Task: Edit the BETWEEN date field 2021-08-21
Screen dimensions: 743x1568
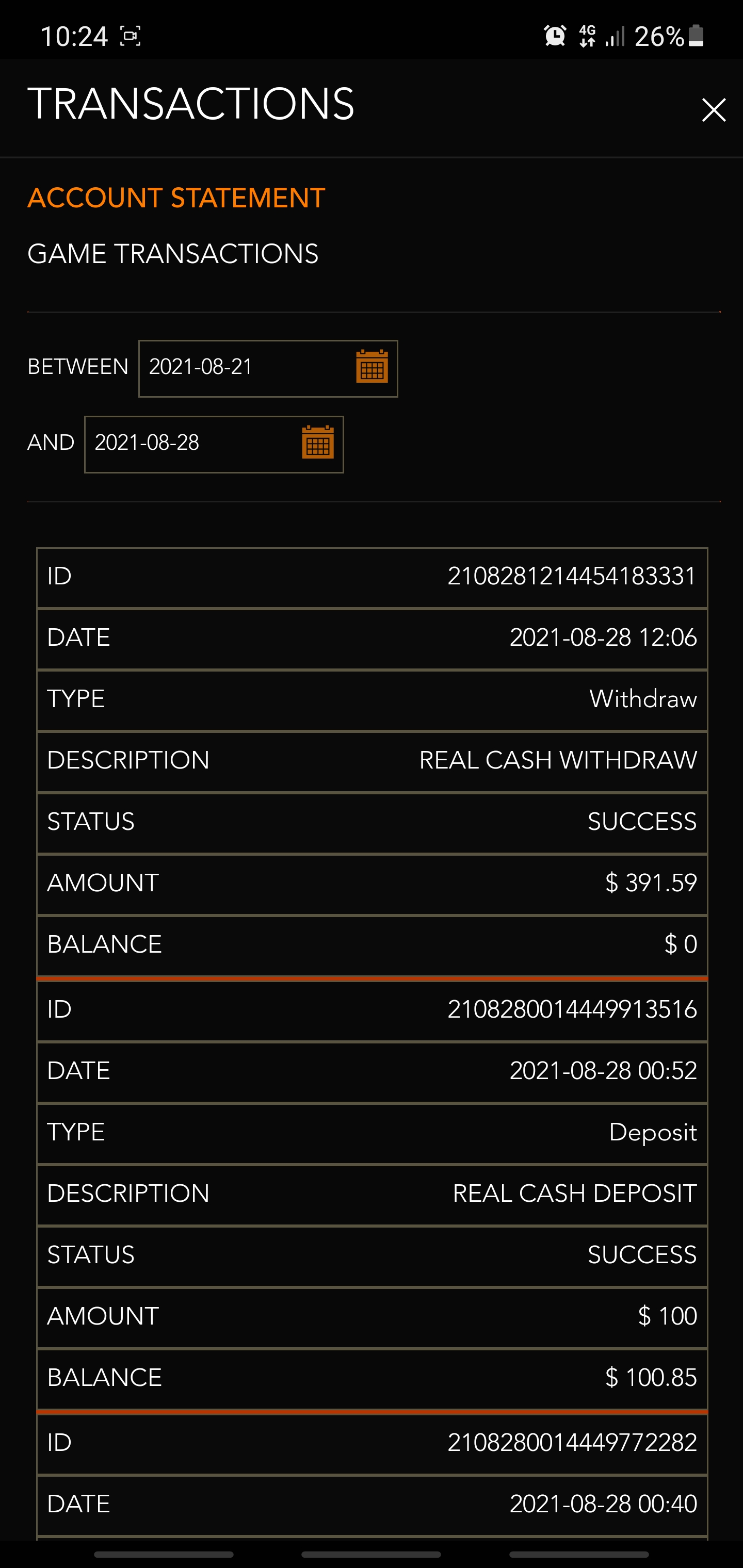Action: [x=244, y=368]
